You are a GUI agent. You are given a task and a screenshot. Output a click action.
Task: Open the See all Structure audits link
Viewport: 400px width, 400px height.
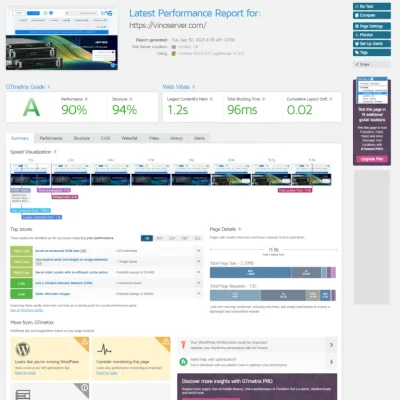pyautogui.click(x=27, y=310)
